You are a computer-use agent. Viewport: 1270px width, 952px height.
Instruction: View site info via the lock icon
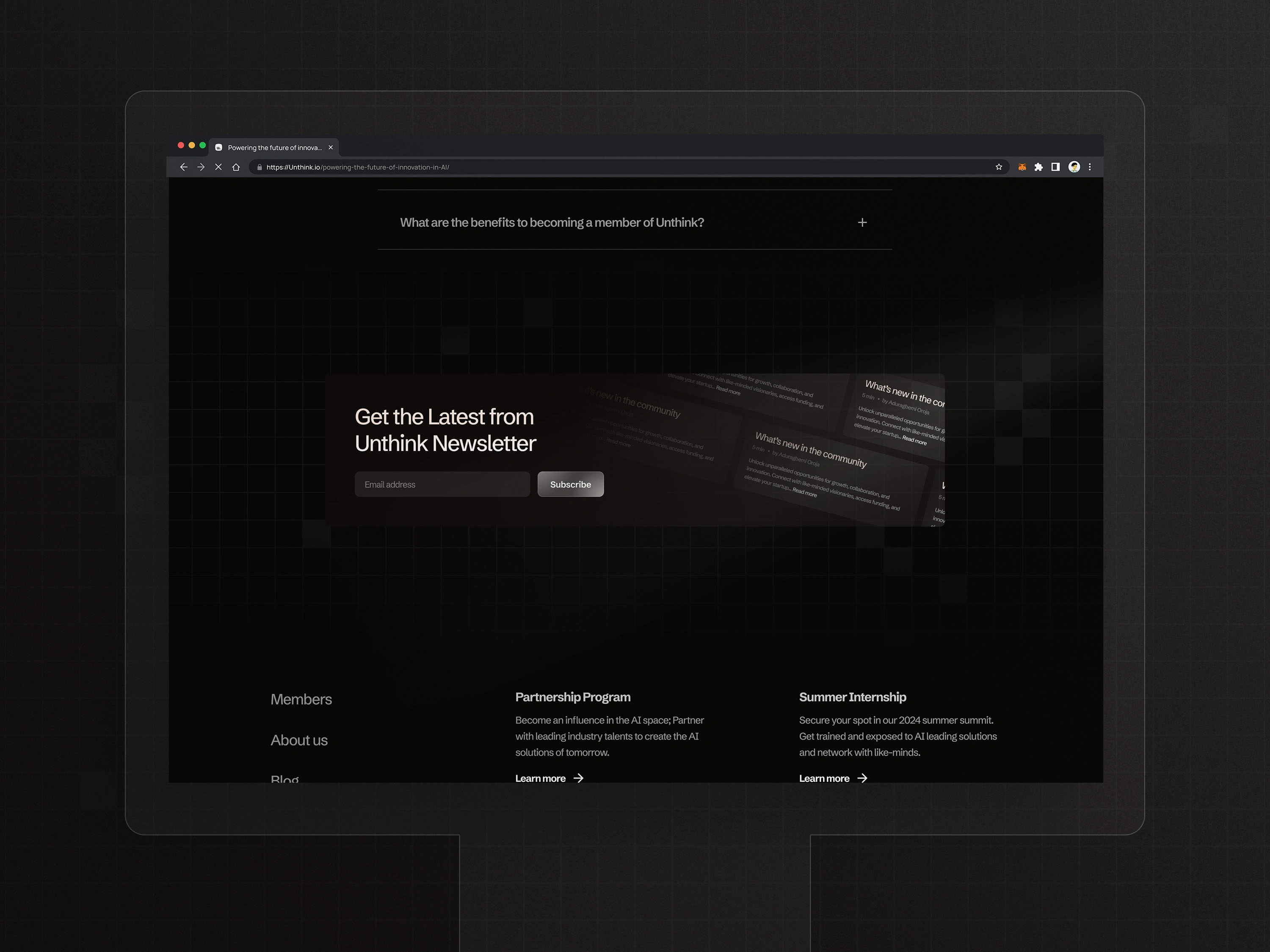click(x=260, y=168)
